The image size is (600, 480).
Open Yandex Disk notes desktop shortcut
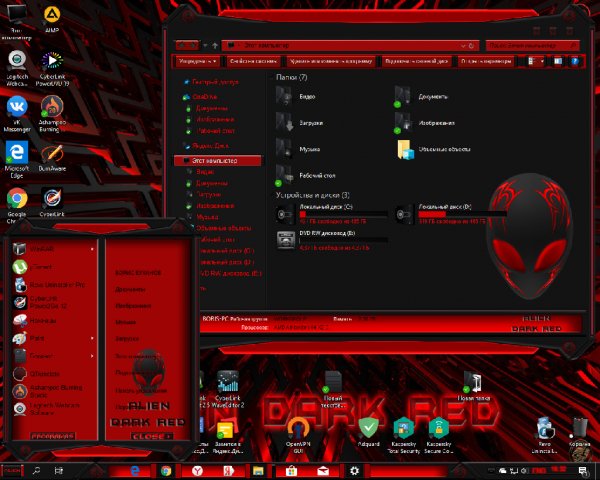[x=227, y=436]
